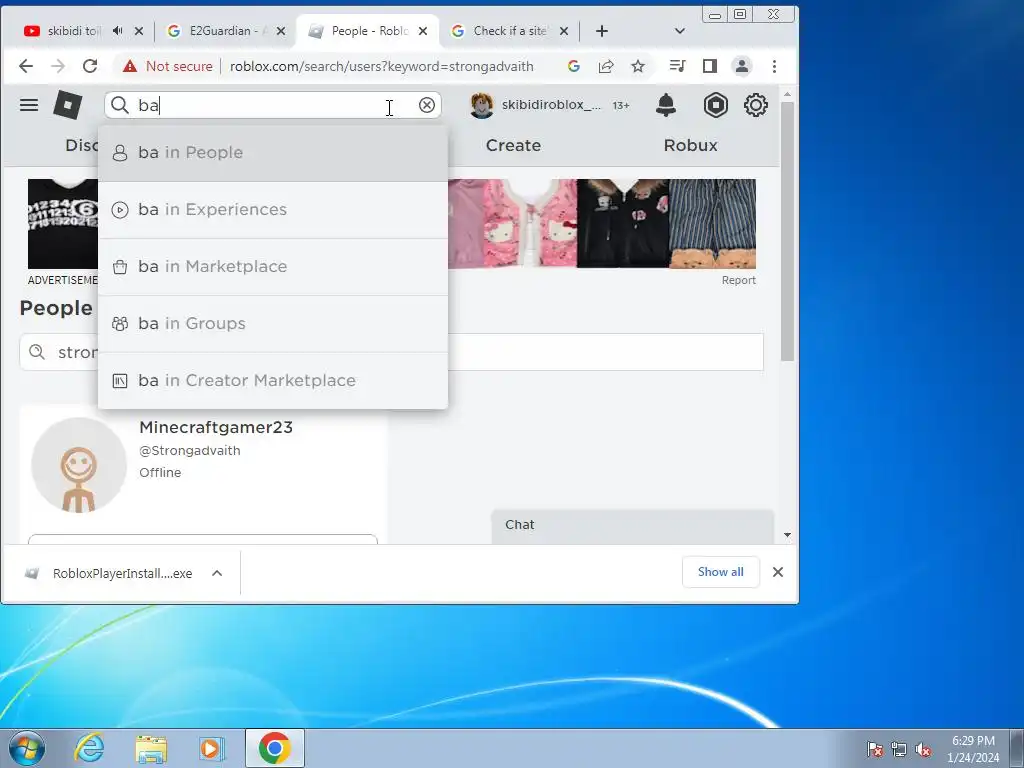Launch Internet Explorer from the taskbar

[89, 748]
